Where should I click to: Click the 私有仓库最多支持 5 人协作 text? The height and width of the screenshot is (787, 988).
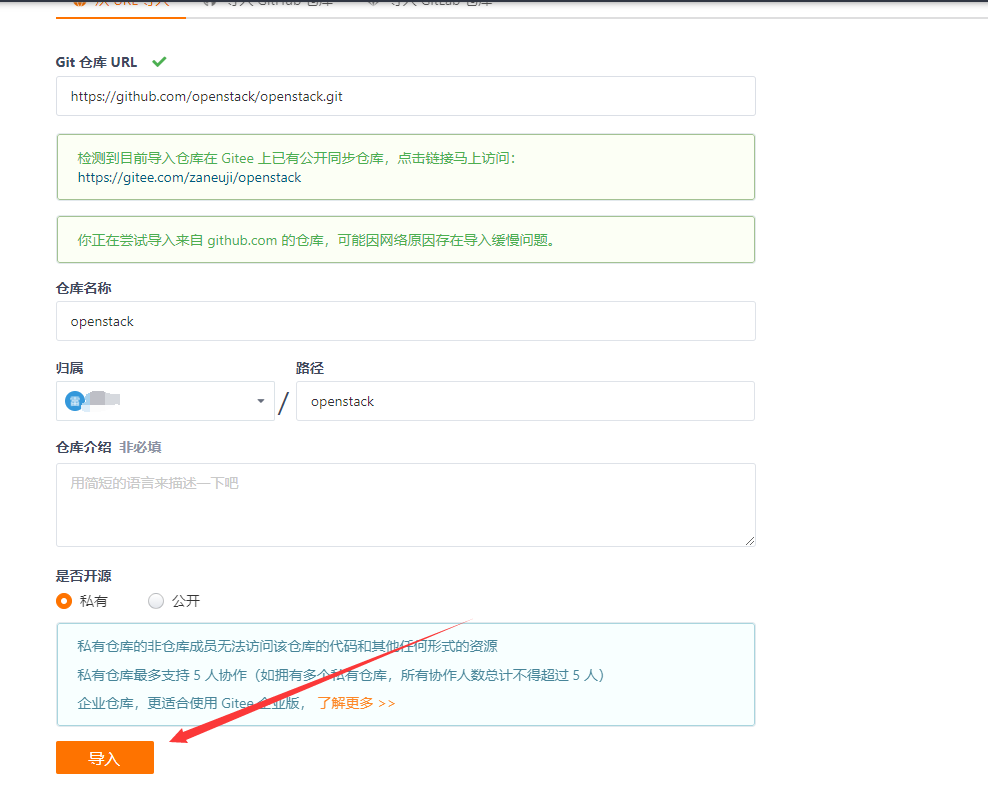(341, 675)
